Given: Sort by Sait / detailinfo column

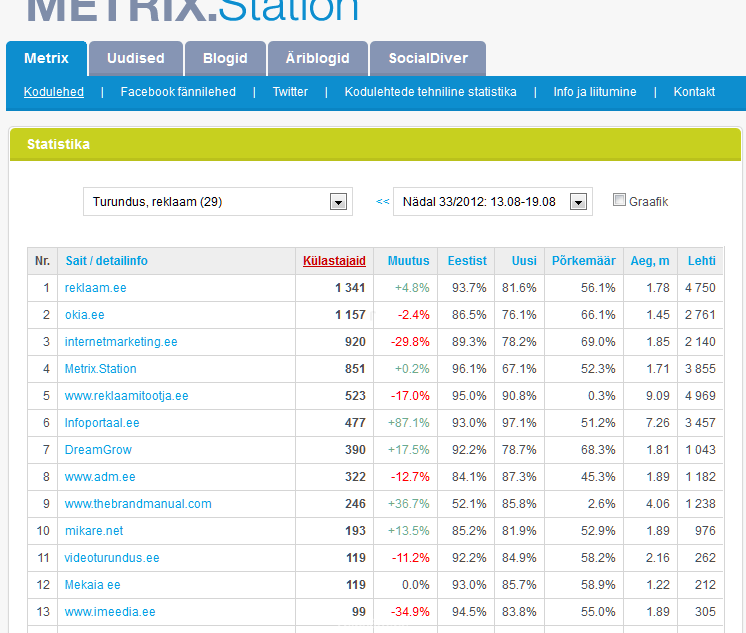Looking at the screenshot, I should 107,261.
